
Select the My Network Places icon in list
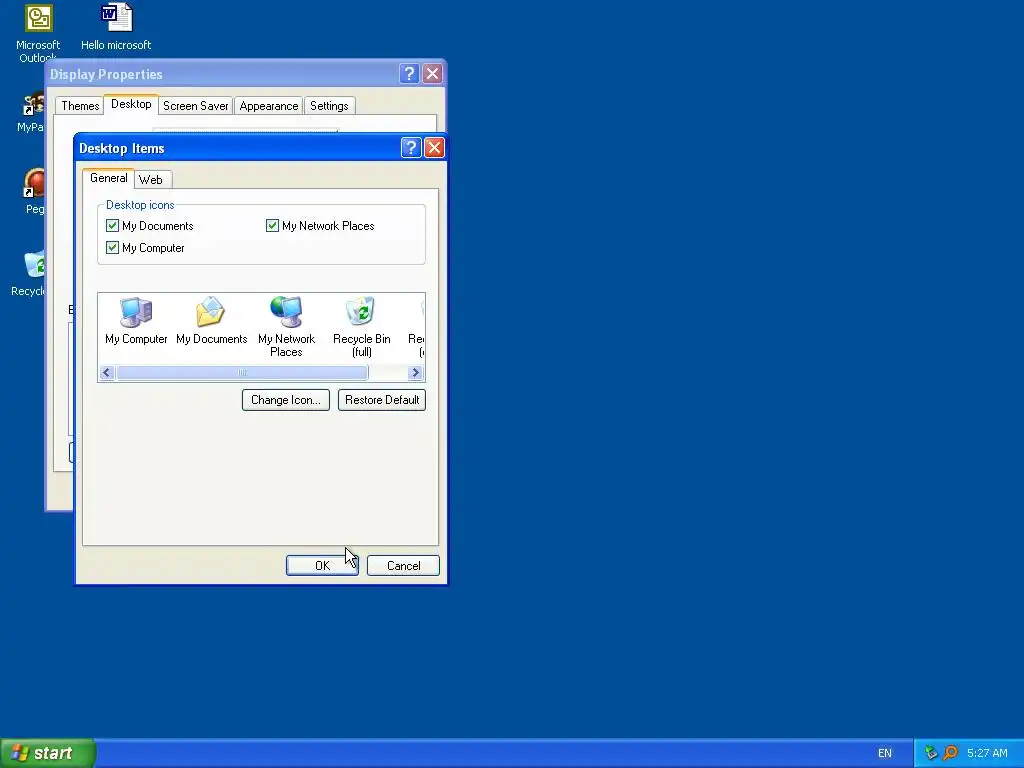click(x=286, y=327)
